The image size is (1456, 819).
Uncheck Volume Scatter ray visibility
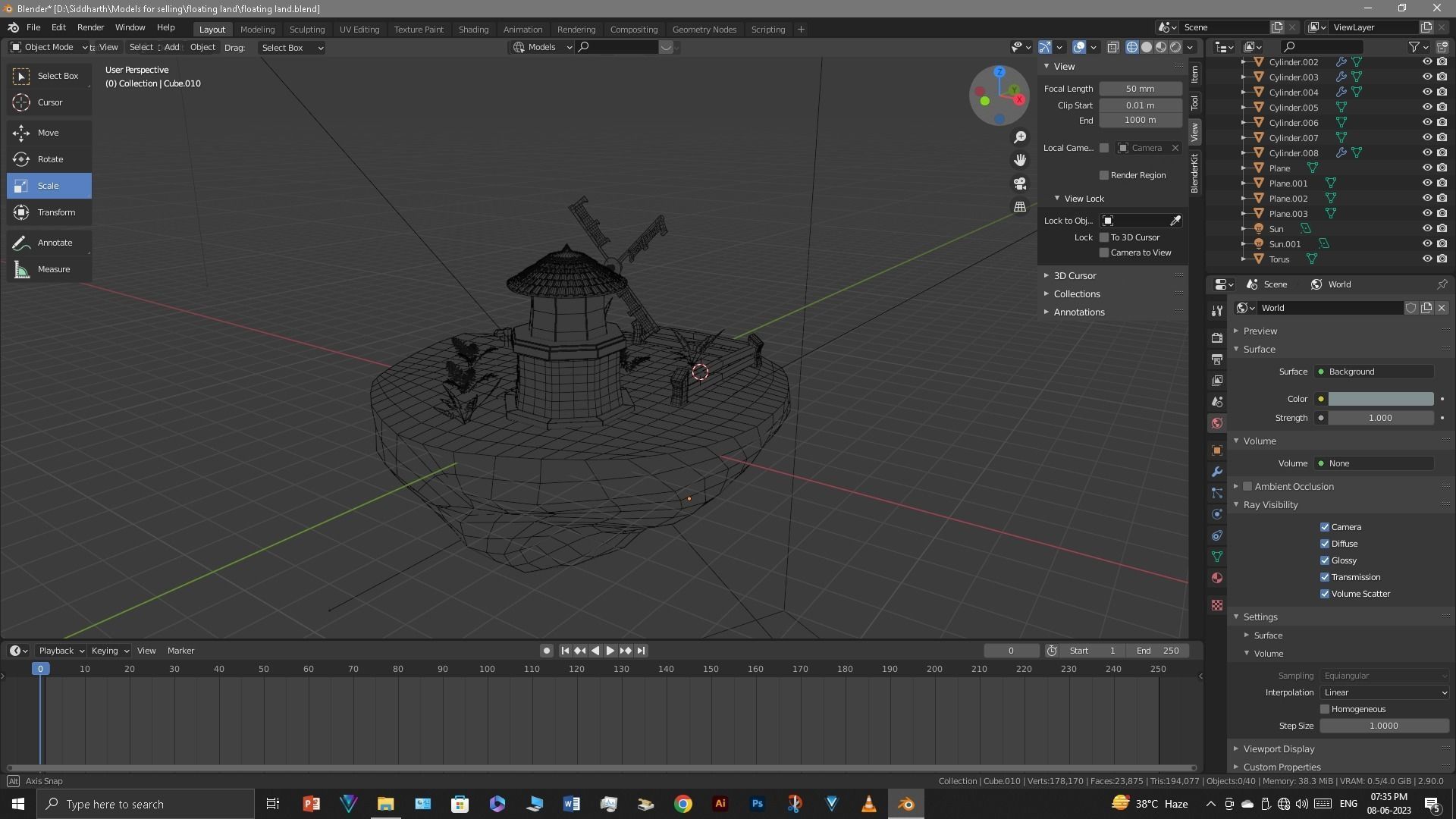[x=1325, y=594]
